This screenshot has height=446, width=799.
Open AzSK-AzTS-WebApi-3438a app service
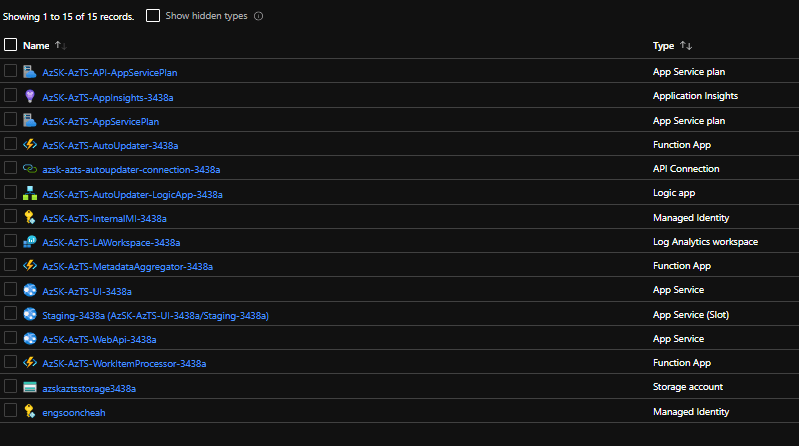tap(99, 339)
